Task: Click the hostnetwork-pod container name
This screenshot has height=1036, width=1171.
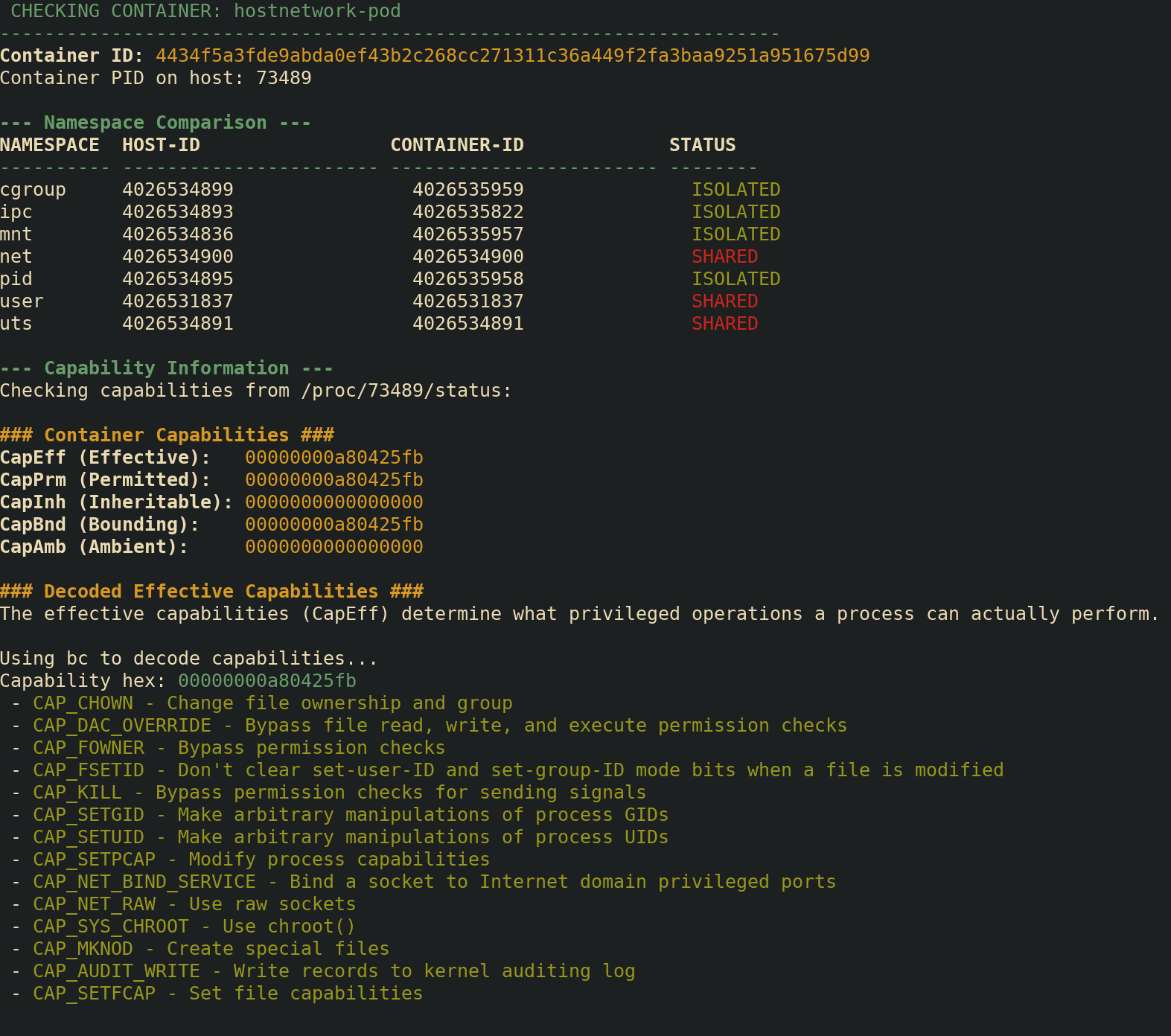Action: tap(317, 11)
